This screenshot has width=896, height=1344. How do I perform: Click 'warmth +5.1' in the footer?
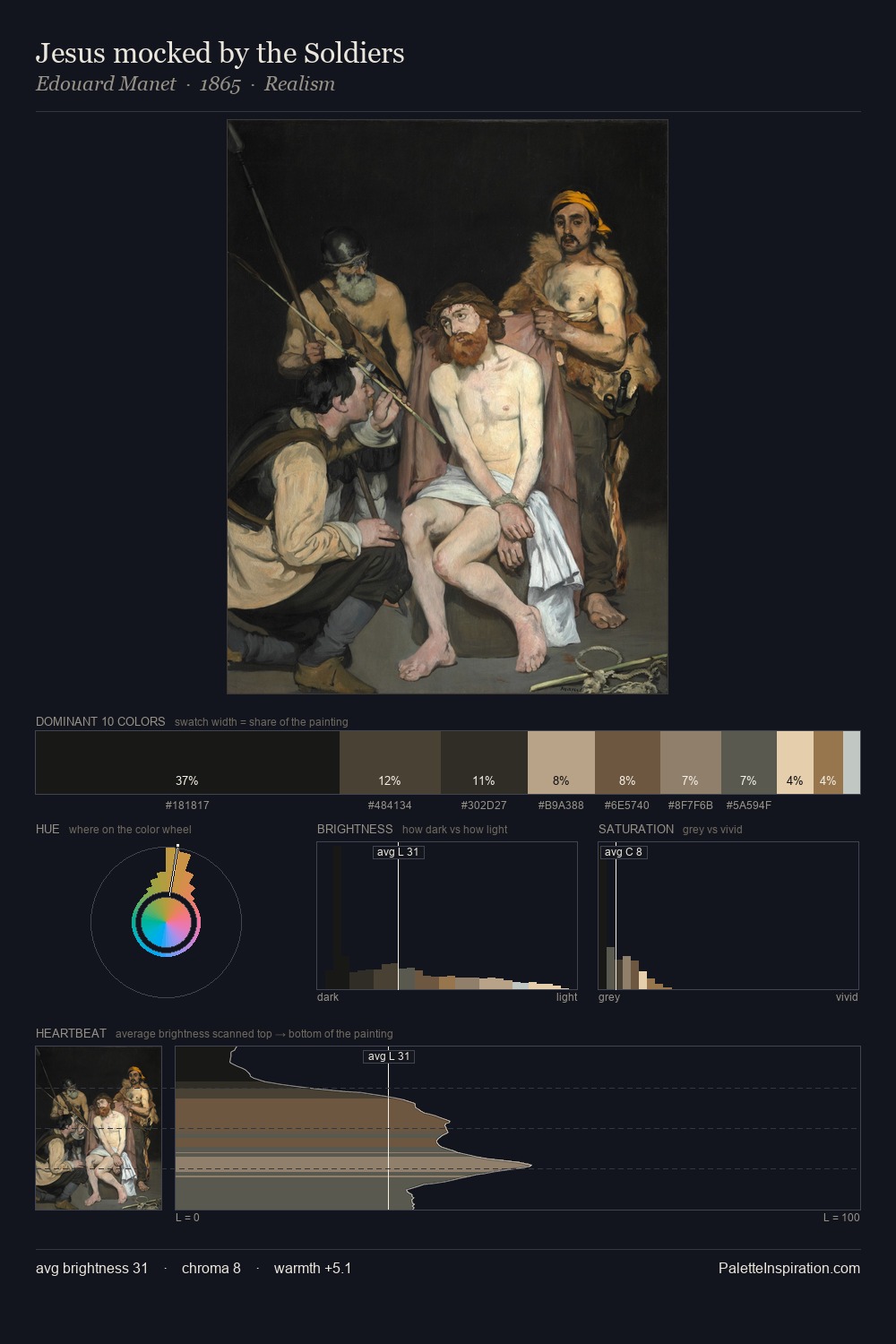(x=313, y=1269)
